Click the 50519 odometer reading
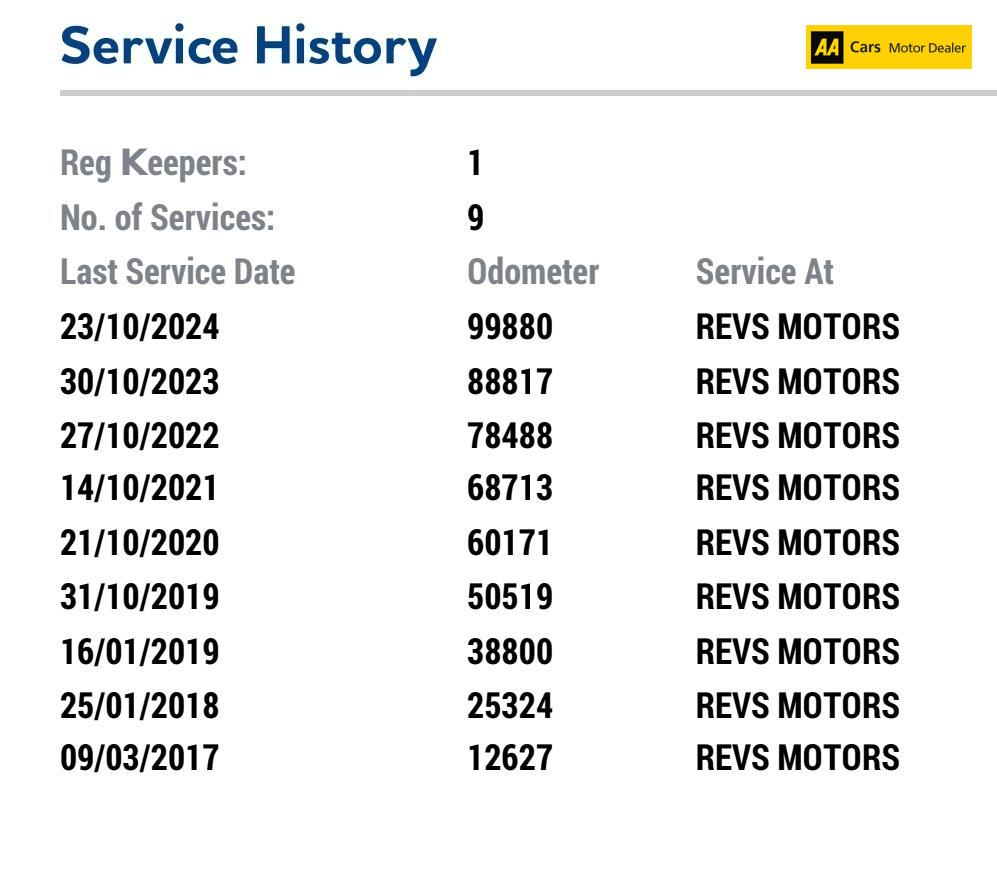The width and height of the screenshot is (997, 883). (510, 597)
